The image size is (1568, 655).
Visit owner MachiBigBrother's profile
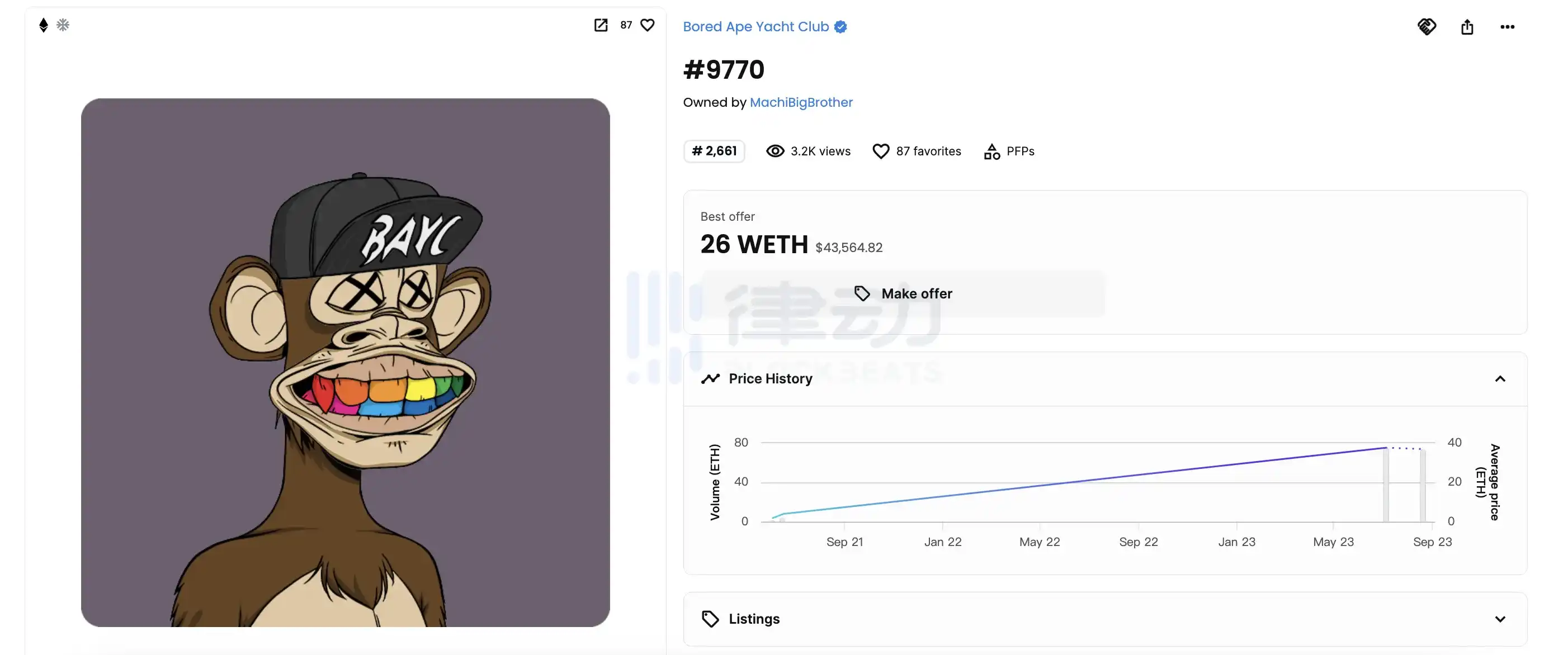(x=801, y=102)
